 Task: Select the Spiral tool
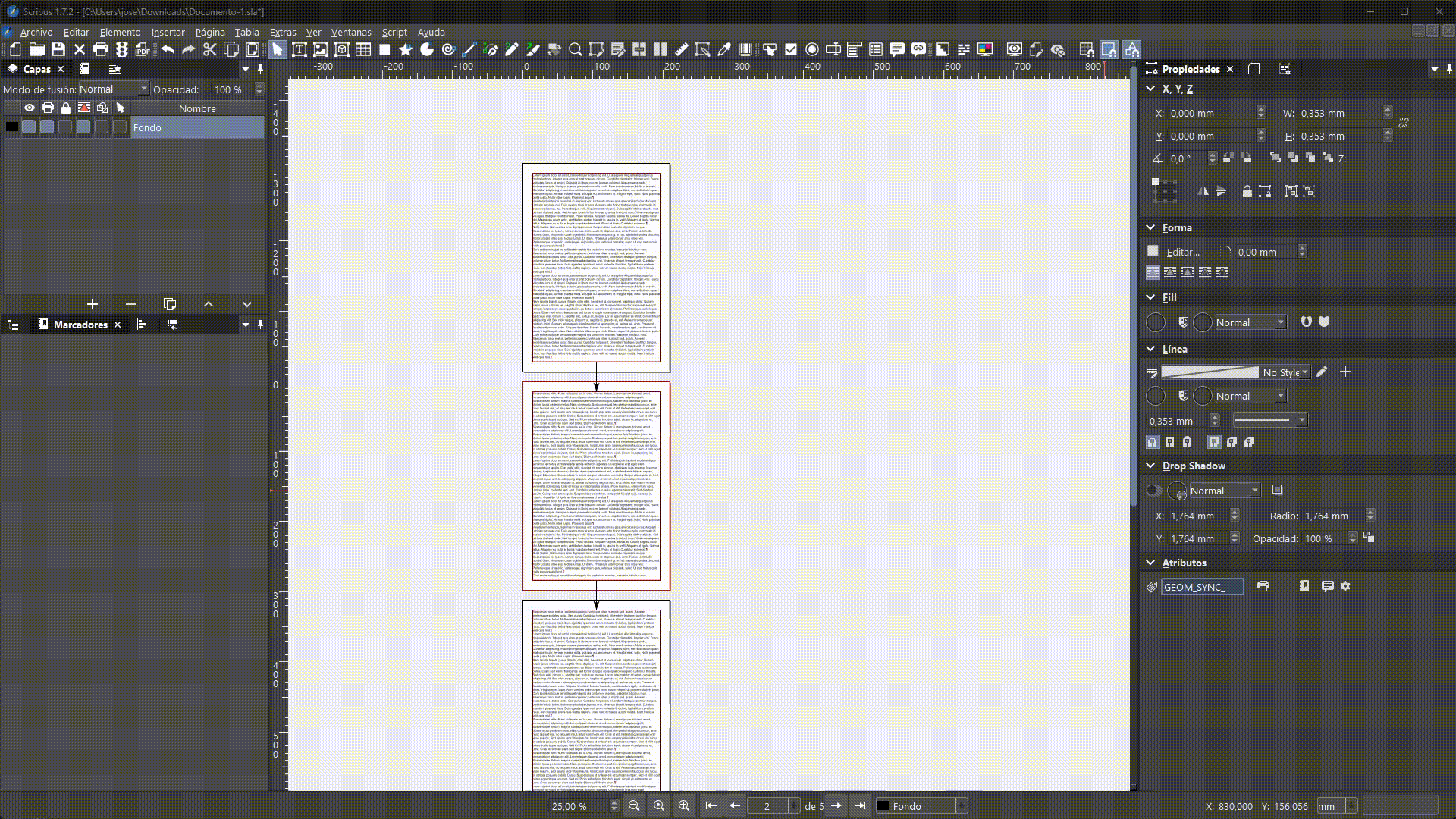448,50
